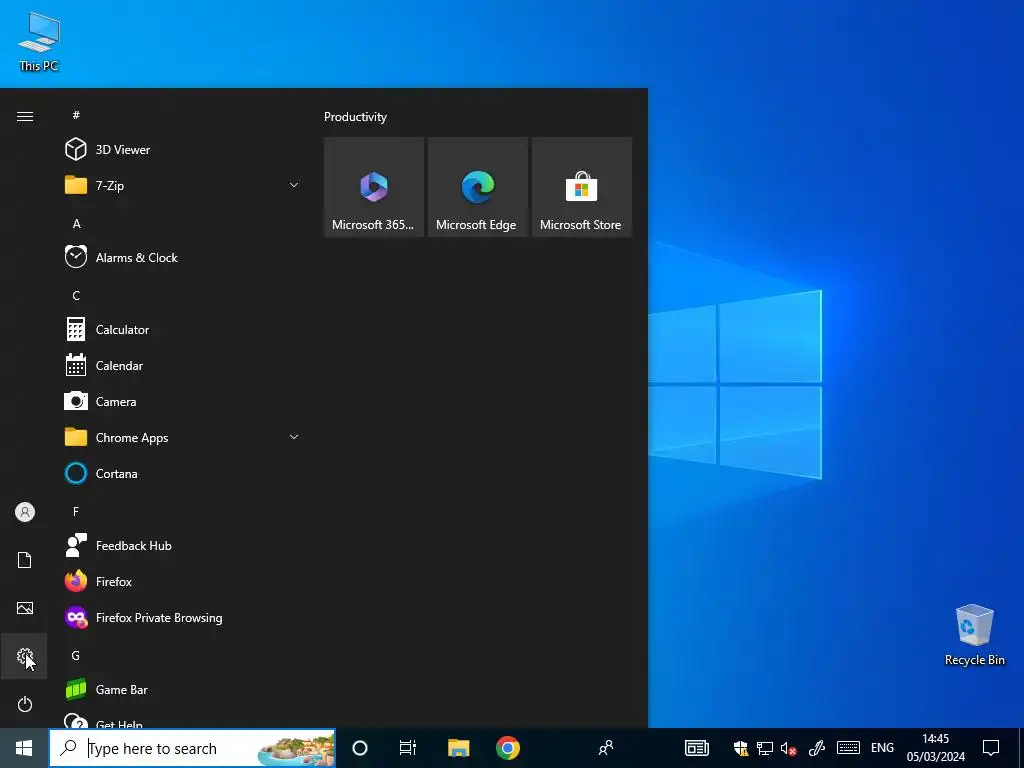Open File Explorer from the taskbar
The height and width of the screenshot is (768, 1024).
(458, 748)
